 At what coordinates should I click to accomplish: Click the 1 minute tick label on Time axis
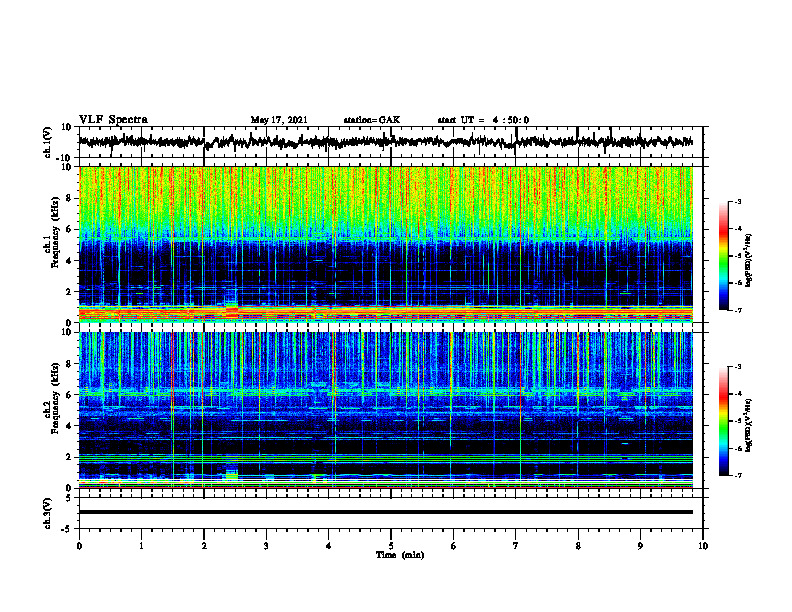pyautogui.click(x=141, y=546)
